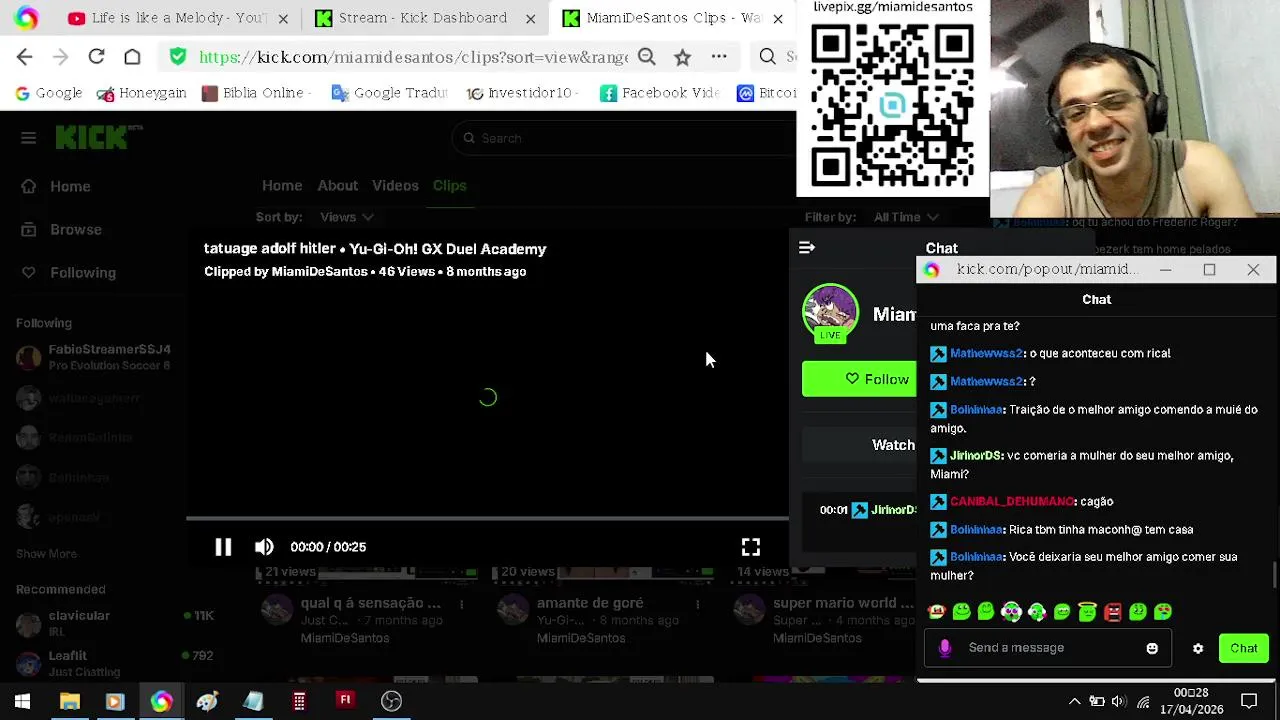Viewport: 1280px width, 720px height.
Task: Click the MiamiDeSantos live avatar
Action: pos(830,313)
